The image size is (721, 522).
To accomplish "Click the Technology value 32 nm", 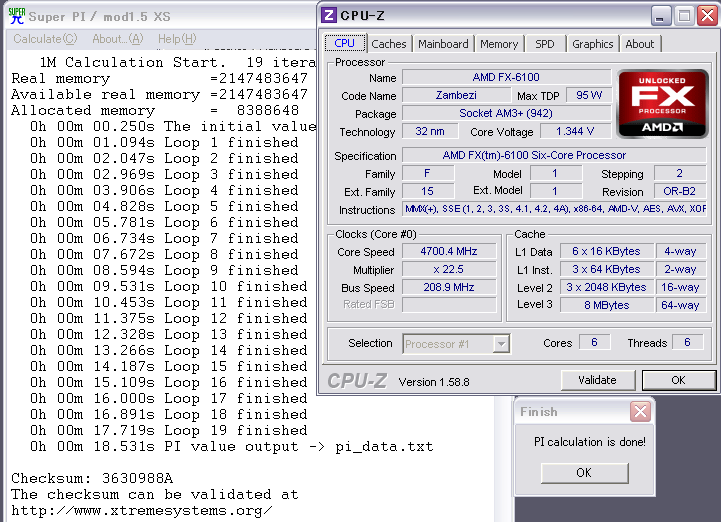I will pos(430,132).
